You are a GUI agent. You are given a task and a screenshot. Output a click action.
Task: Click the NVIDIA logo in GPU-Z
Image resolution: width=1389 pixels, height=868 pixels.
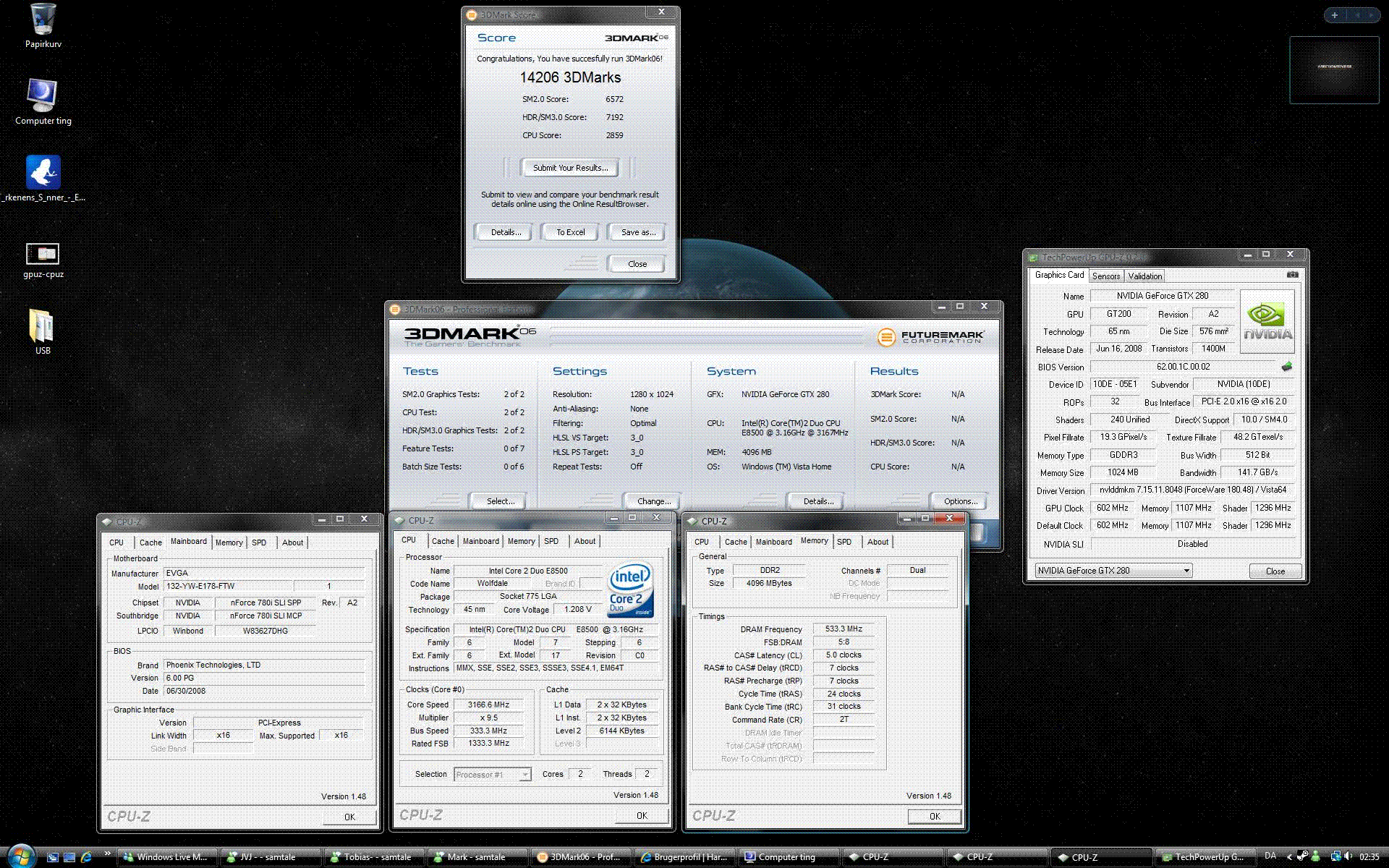pos(1267,321)
